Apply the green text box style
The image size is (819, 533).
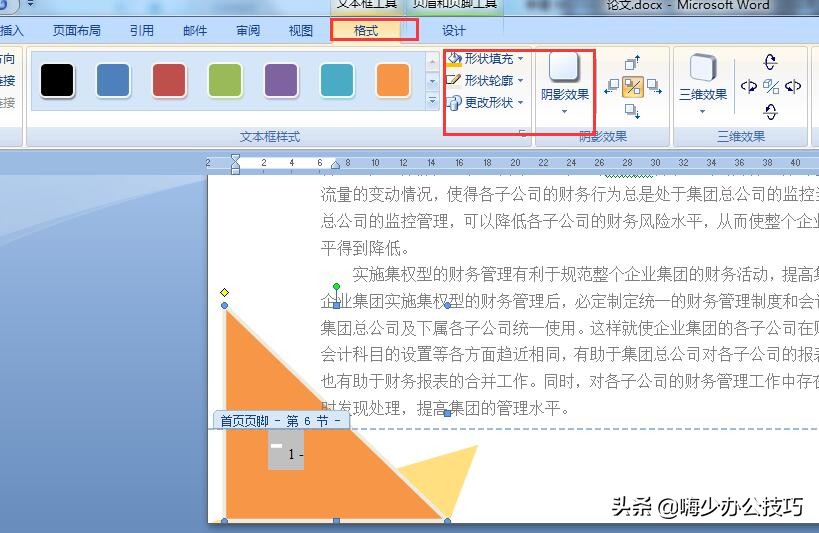(225, 80)
